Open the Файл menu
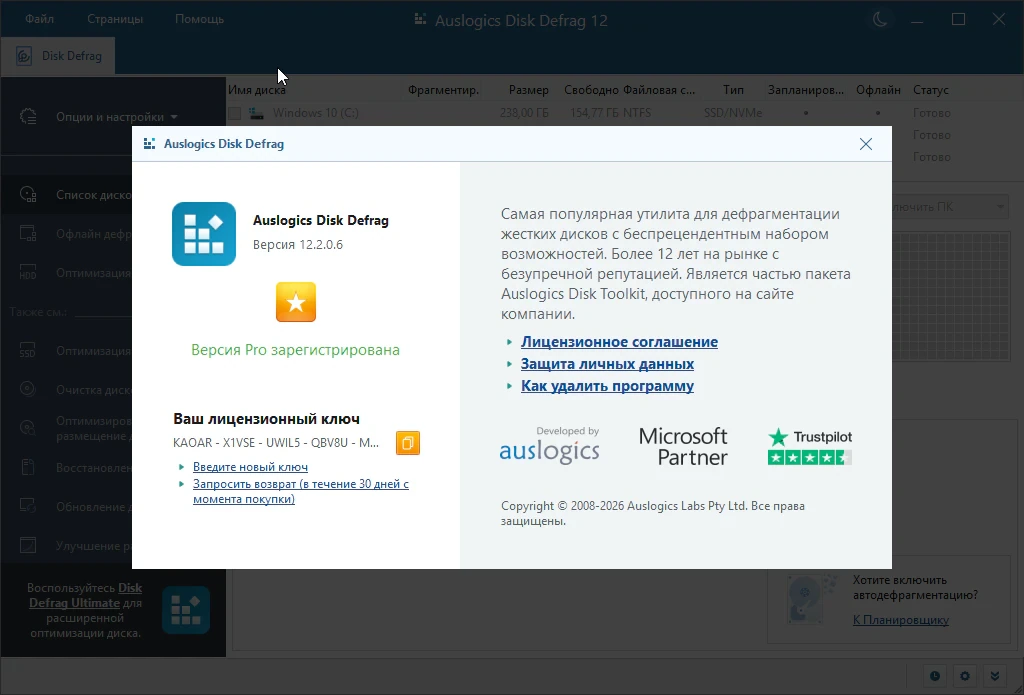Image resolution: width=1024 pixels, height=695 pixels. 40,19
